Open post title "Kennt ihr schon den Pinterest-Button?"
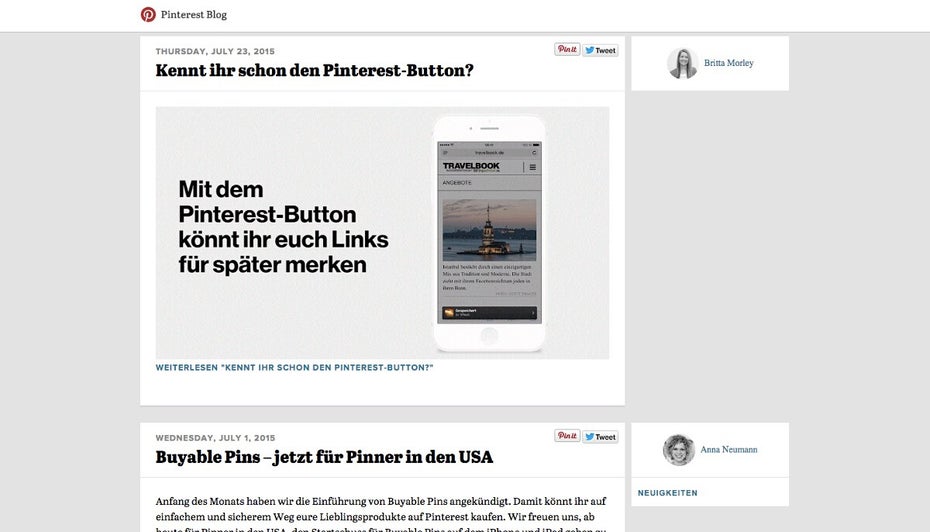930x532 pixels. tap(314, 71)
